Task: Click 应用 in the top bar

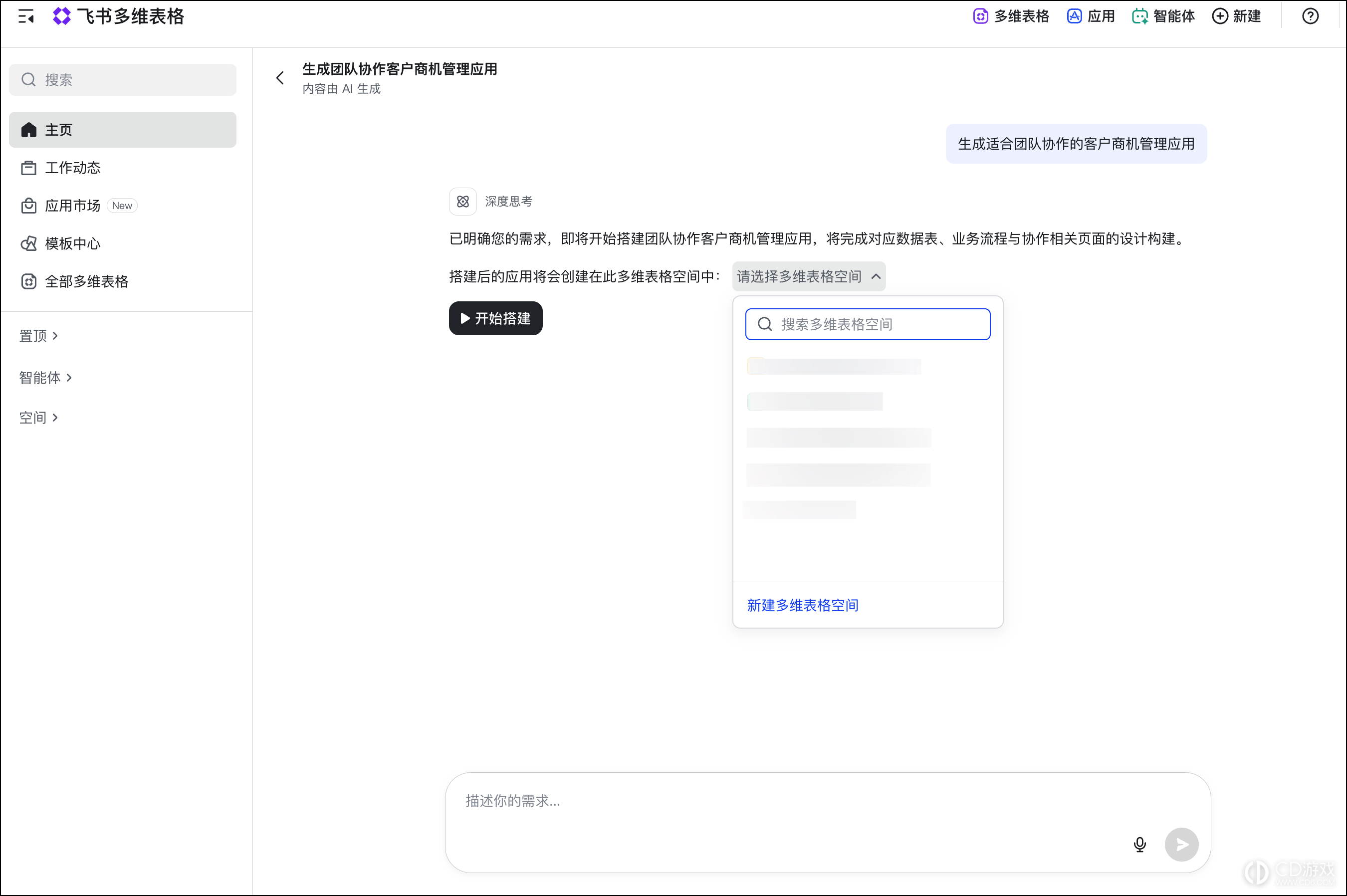Action: coord(1091,16)
